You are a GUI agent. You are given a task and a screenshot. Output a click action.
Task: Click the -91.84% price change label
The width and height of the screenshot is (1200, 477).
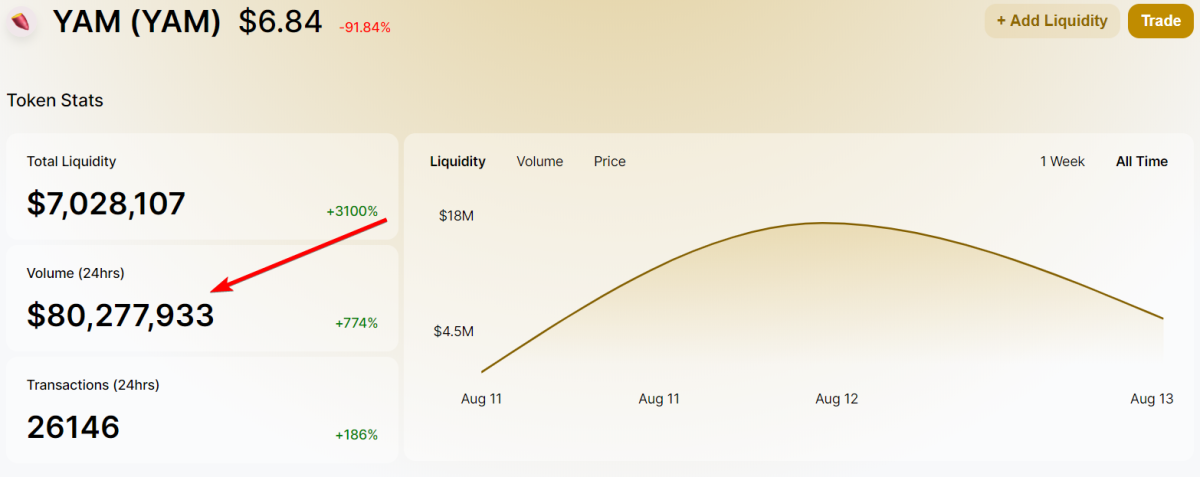point(365,27)
